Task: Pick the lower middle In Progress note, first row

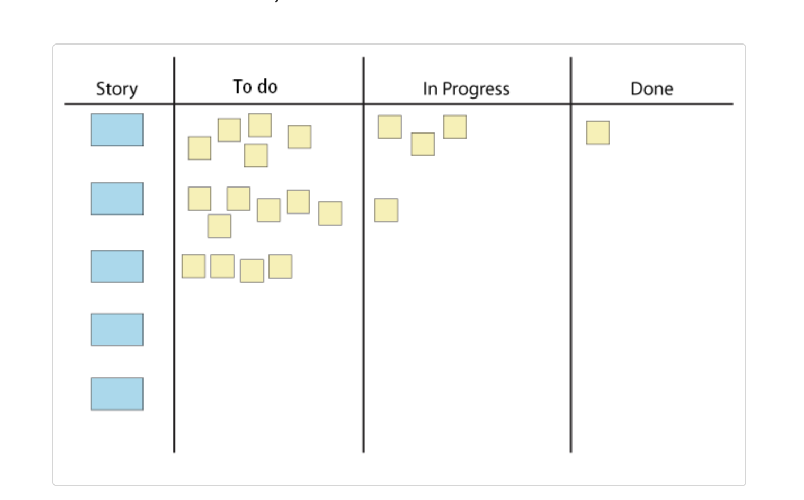Action: pyautogui.click(x=423, y=144)
